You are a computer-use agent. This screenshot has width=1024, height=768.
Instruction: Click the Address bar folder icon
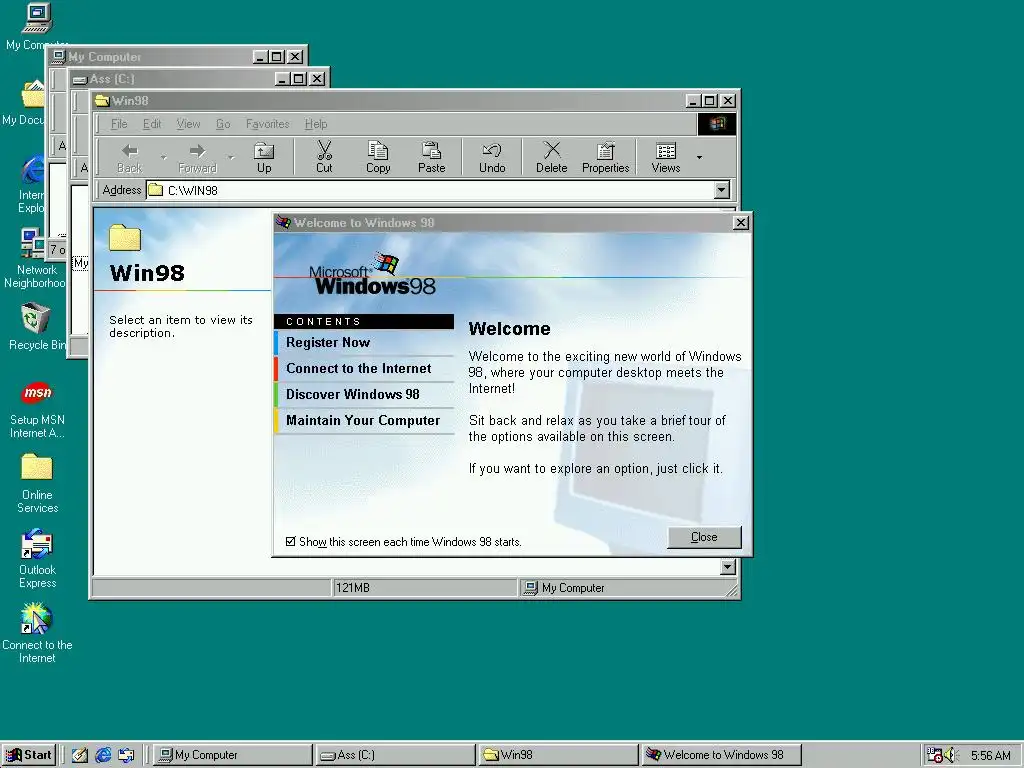(155, 190)
